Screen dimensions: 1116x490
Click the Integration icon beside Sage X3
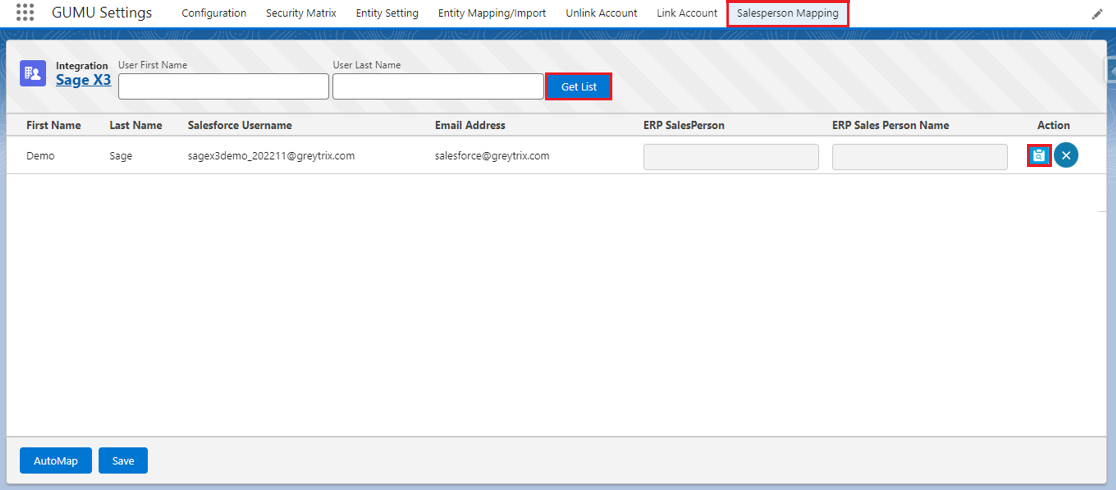tap(33, 73)
